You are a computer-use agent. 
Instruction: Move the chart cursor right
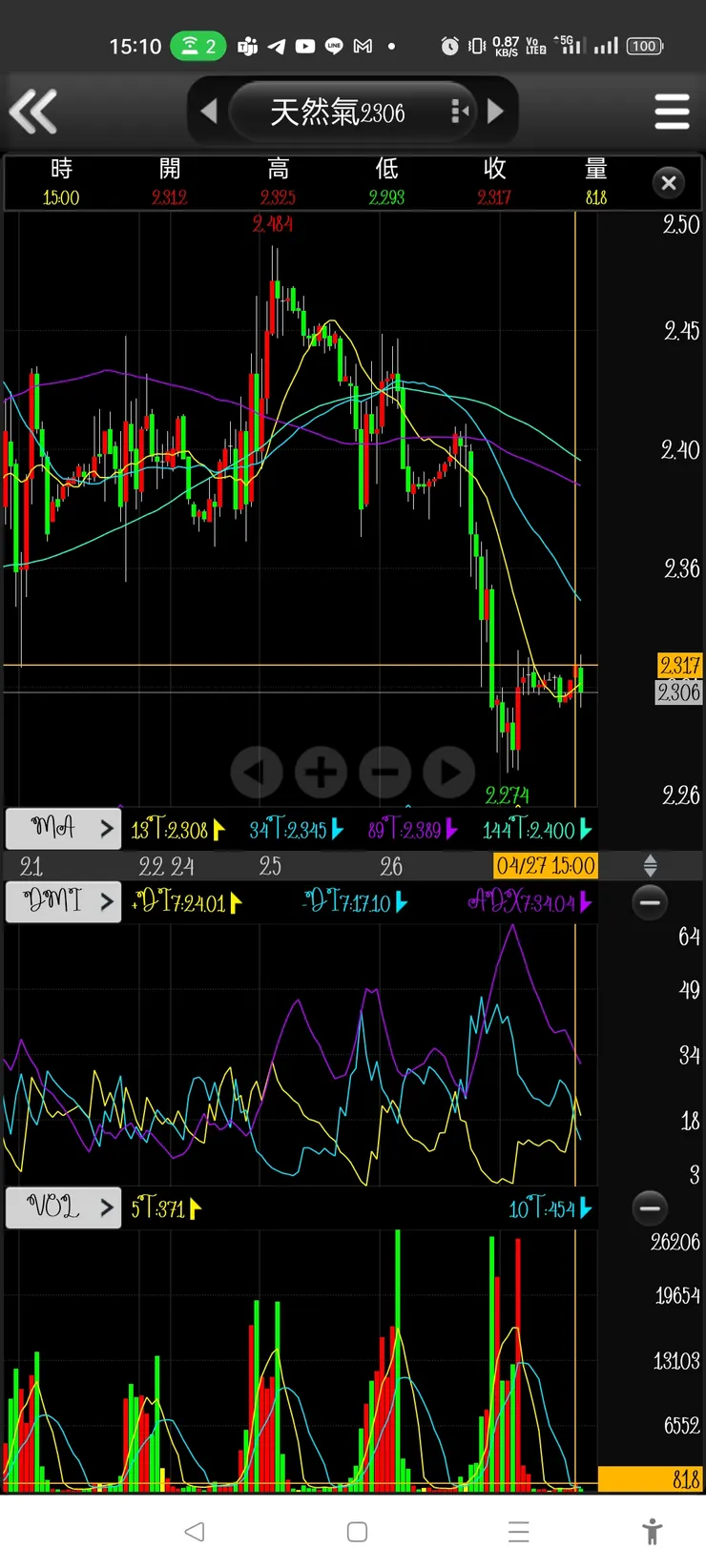449,772
